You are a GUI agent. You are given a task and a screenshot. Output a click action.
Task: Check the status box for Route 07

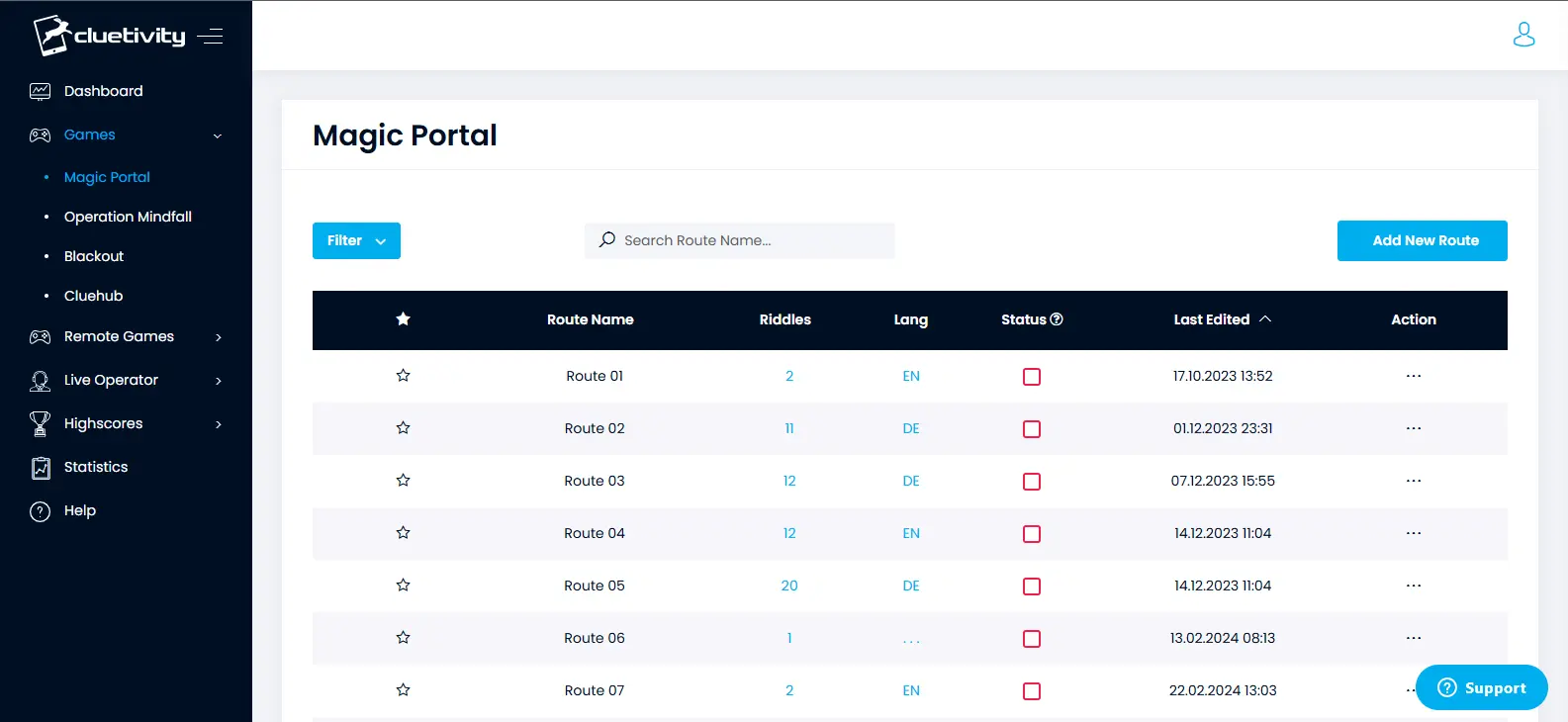(1031, 691)
